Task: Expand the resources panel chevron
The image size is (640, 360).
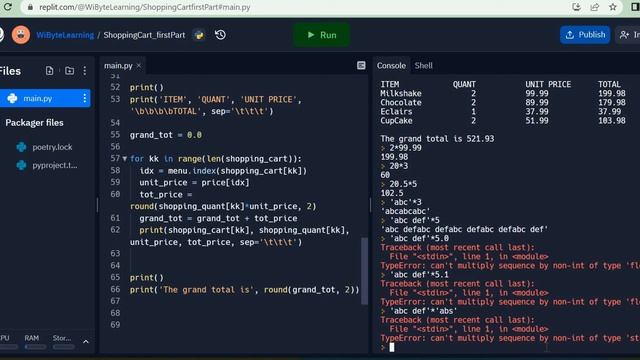Action: pos(86,342)
